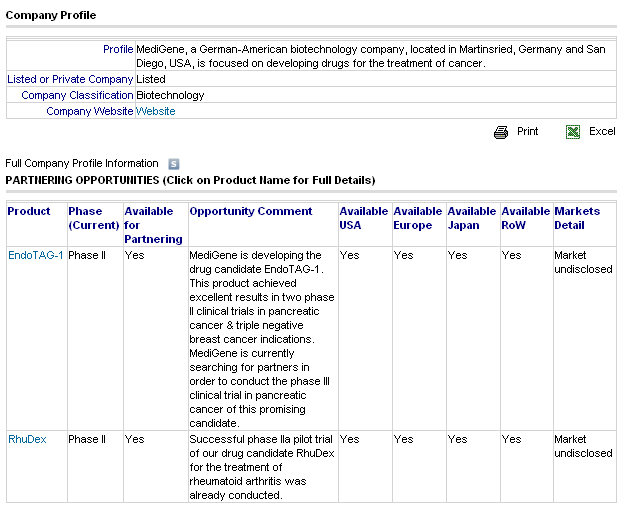Click the icon beside Full Company Profile Information
The image size is (622, 506).
[173, 163]
